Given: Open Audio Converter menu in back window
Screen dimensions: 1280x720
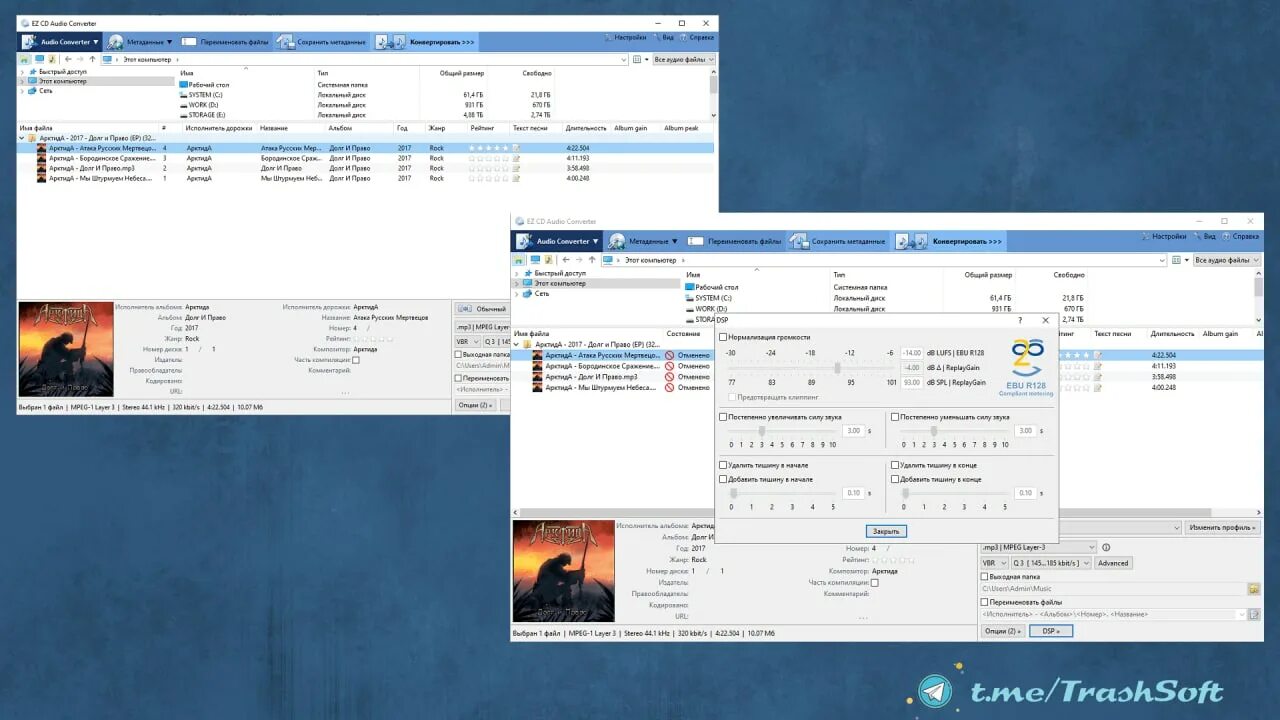Looking at the screenshot, I should point(61,42).
